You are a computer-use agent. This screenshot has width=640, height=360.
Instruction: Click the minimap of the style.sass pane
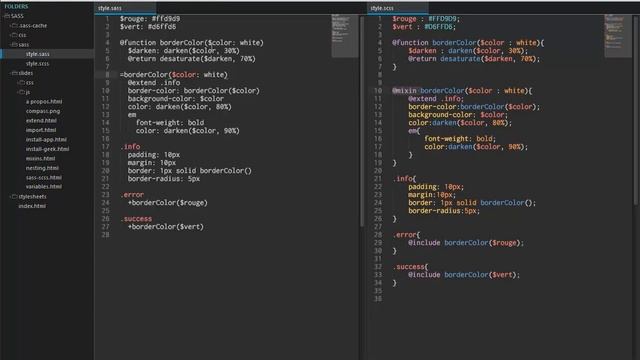coord(344,36)
